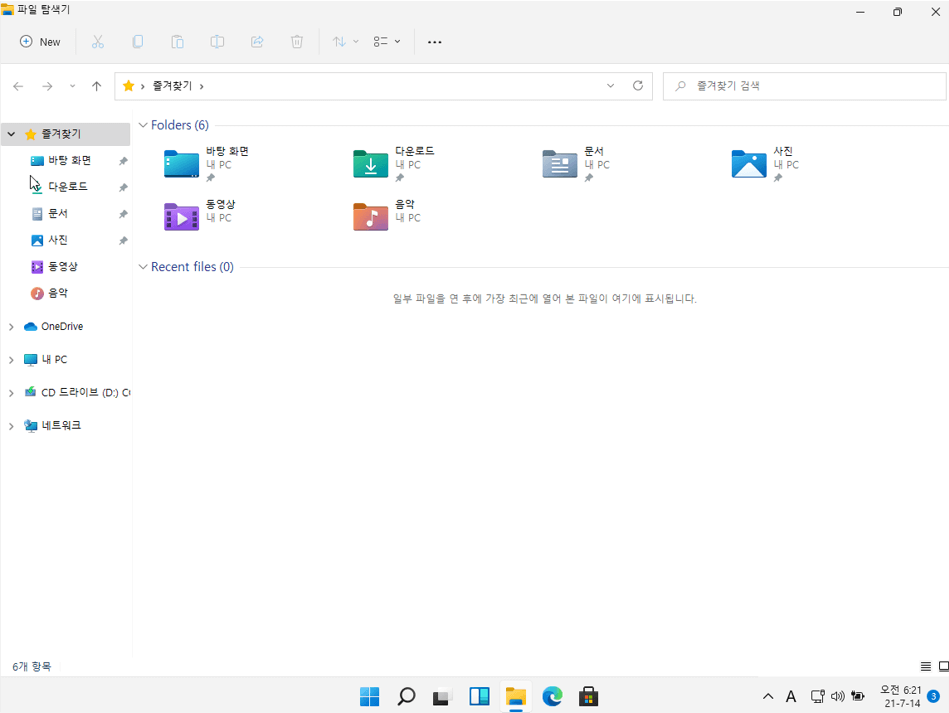The image size is (949, 713).
Task: Expand the OneDrive tree node
Action: pyautogui.click(x=11, y=327)
